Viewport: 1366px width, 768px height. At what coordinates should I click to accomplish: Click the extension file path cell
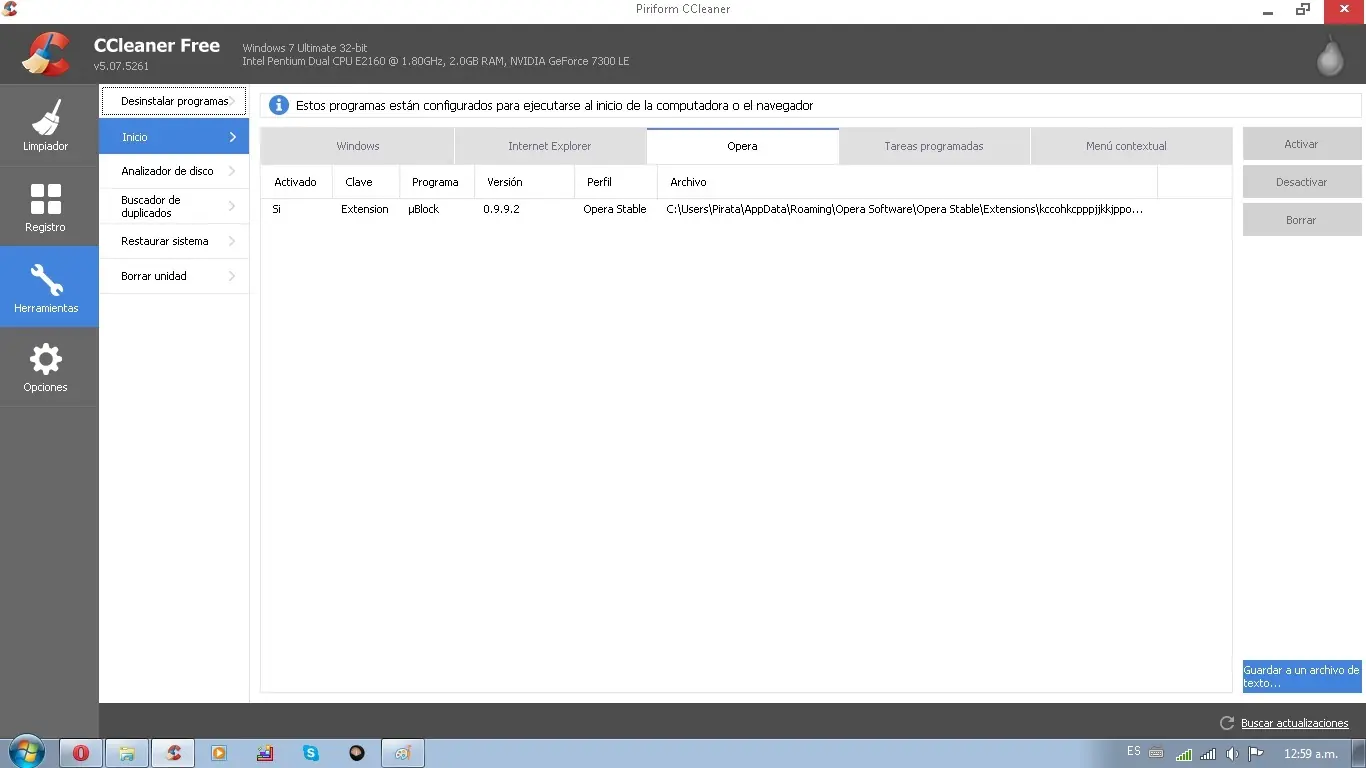point(904,209)
